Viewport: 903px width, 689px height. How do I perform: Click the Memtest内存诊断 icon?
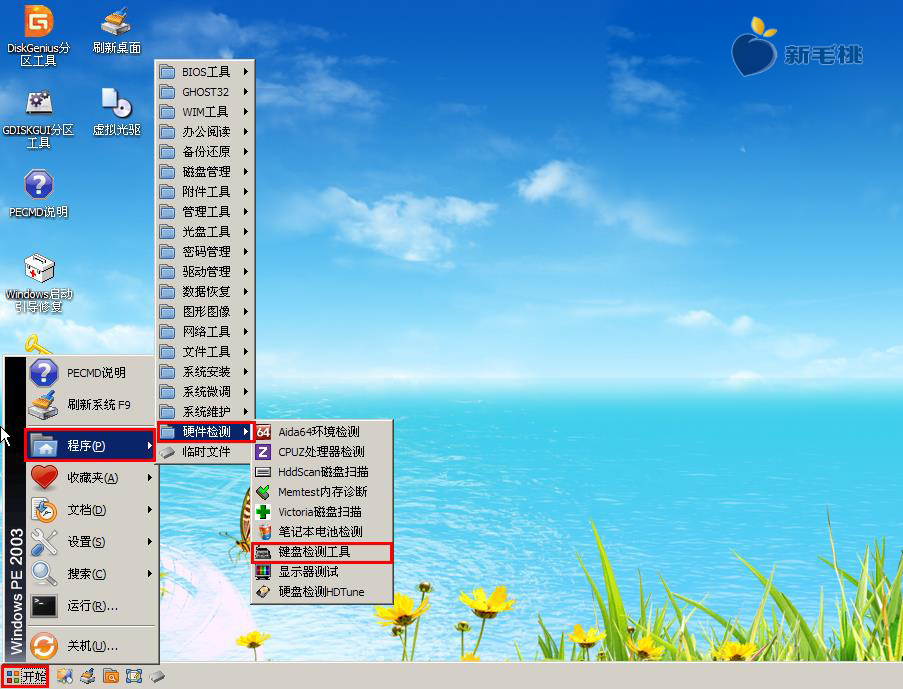click(x=263, y=492)
